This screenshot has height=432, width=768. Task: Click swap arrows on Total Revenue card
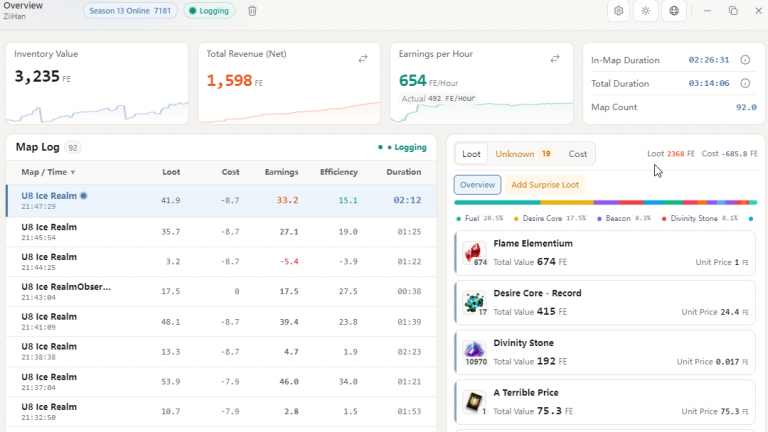(363, 59)
